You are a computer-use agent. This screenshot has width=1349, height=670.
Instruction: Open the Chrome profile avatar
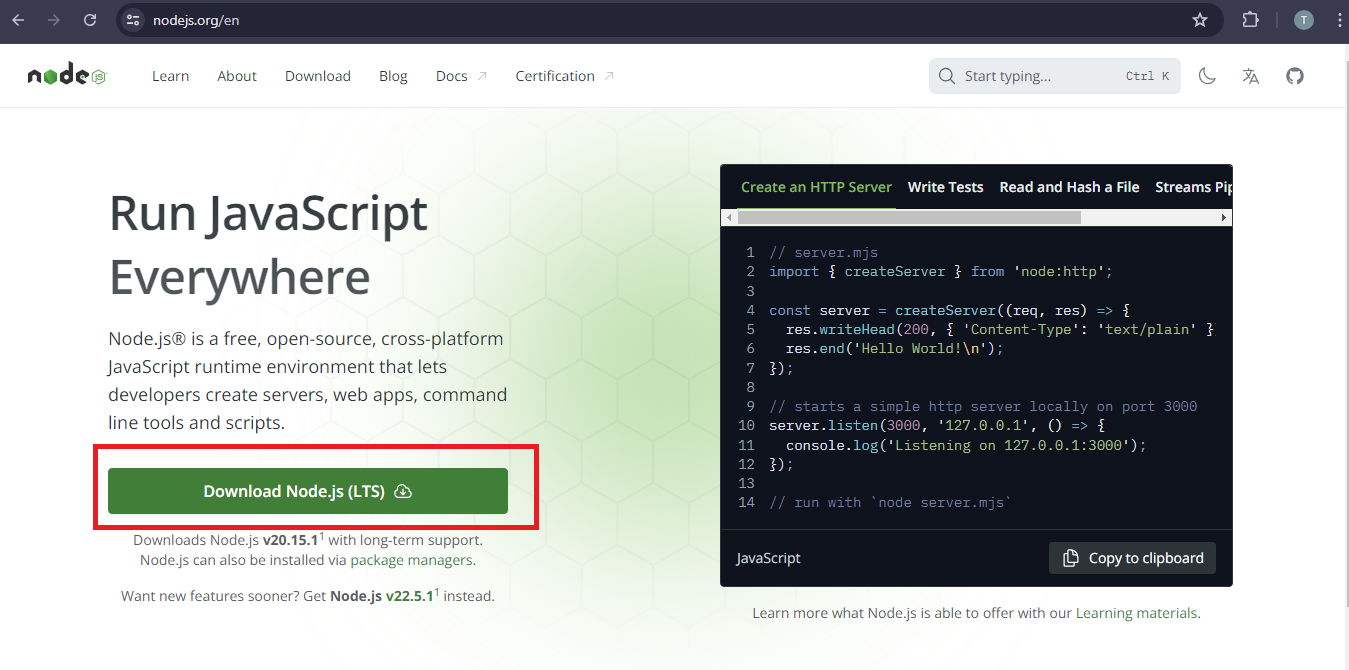1303,20
